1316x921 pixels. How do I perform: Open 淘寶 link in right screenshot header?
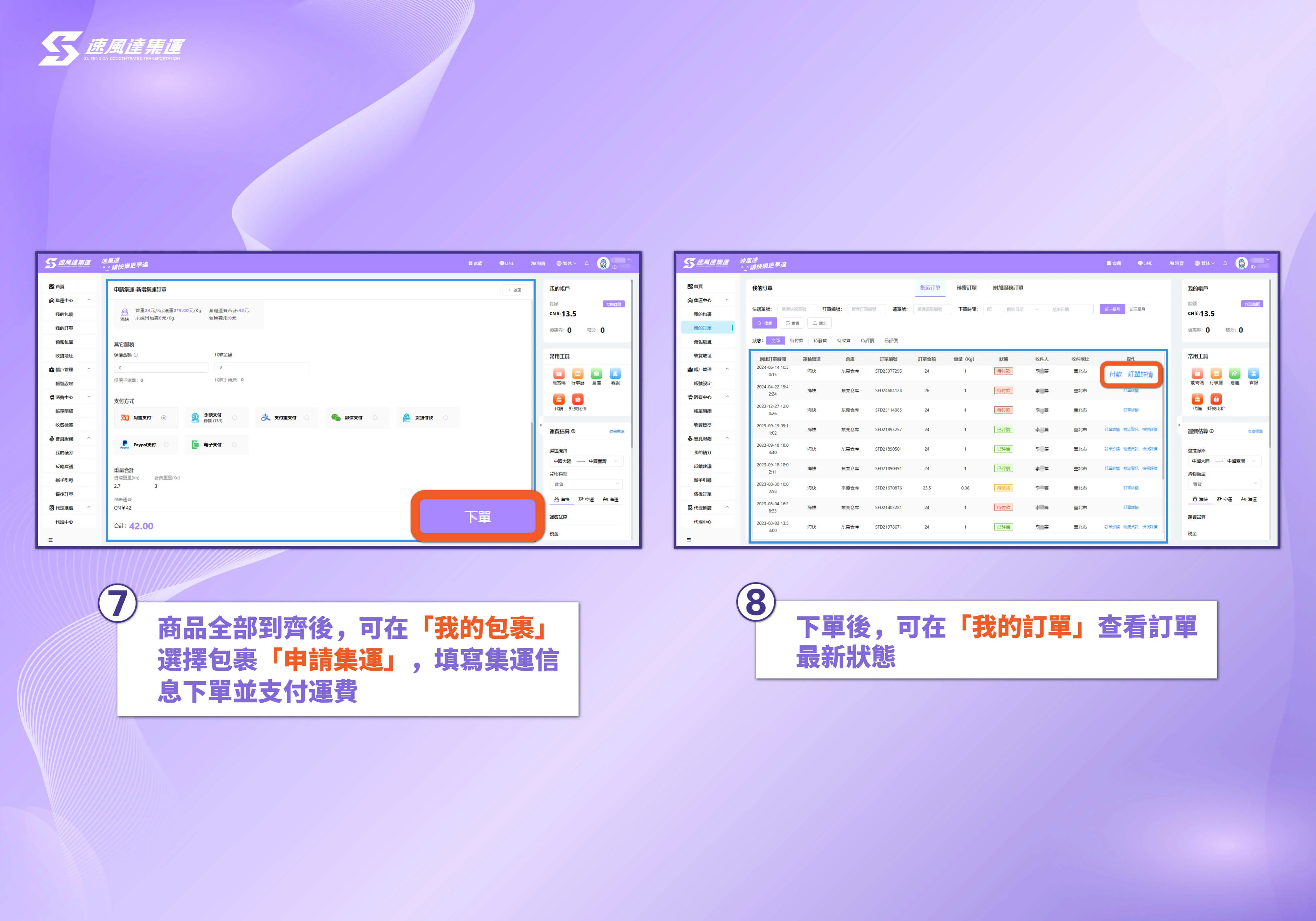pyautogui.click(x=1177, y=263)
